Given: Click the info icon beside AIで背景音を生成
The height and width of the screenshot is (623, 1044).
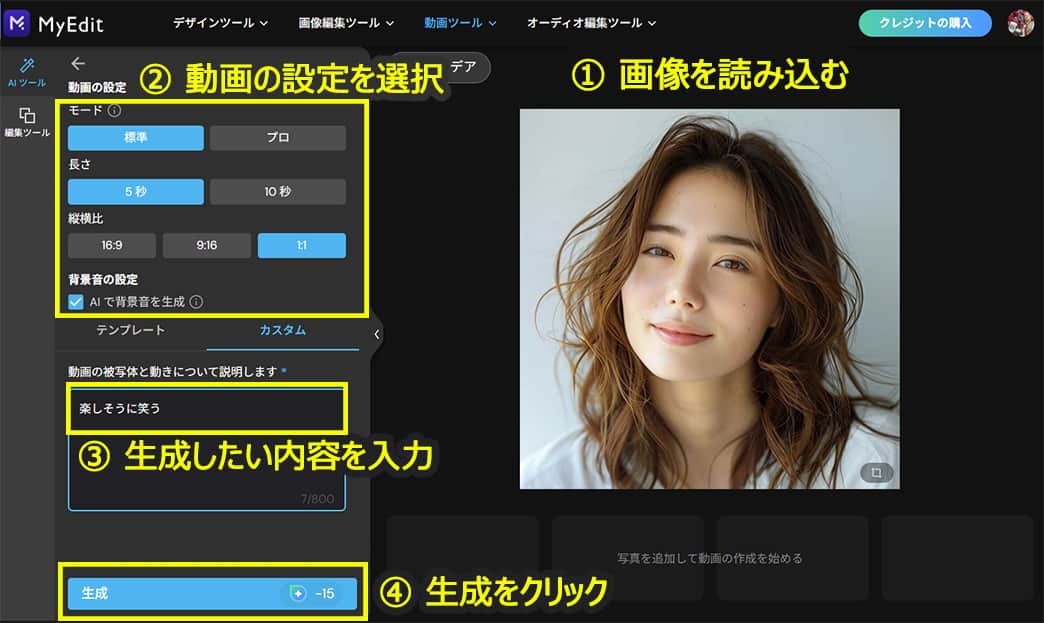Looking at the screenshot, I should click(198, 301).
